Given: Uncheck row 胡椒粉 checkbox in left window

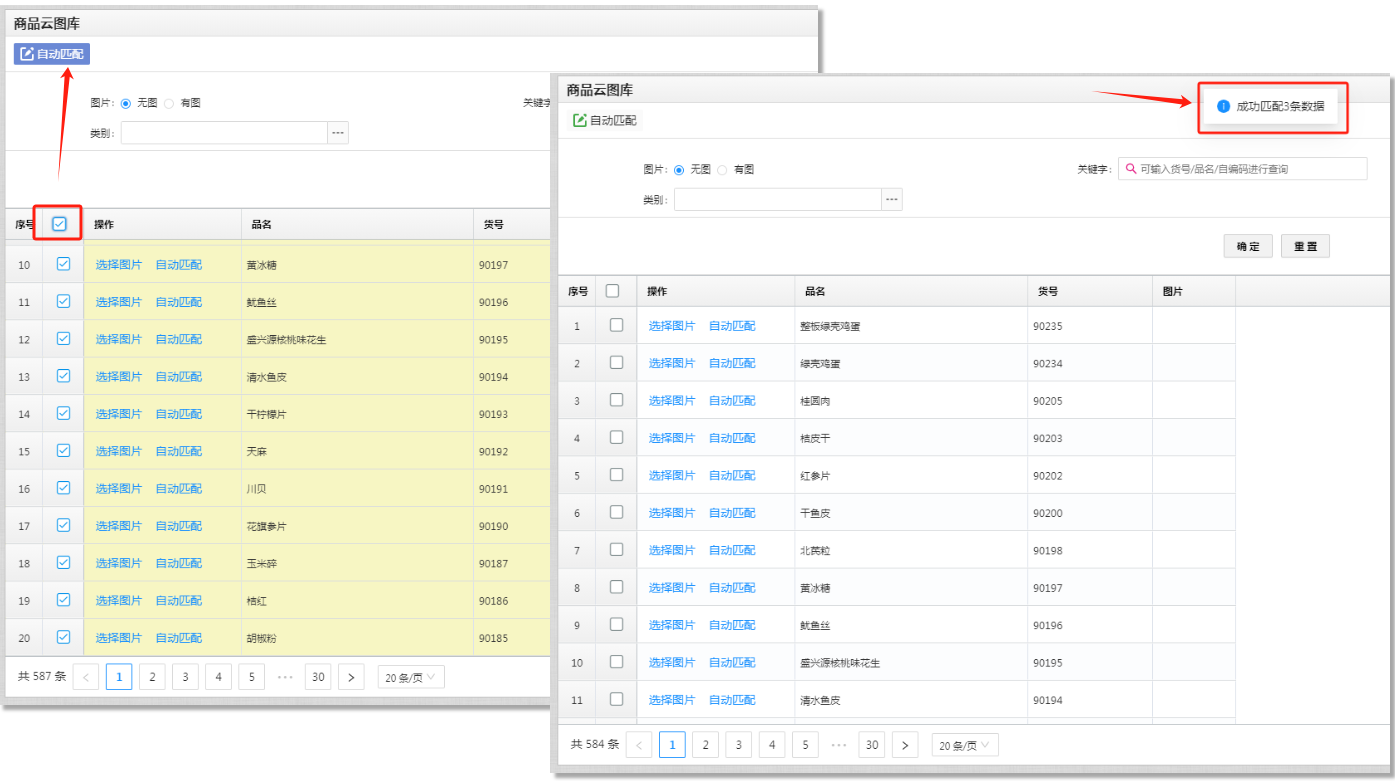Looking at the screenshot, I should tap(63, 637).
